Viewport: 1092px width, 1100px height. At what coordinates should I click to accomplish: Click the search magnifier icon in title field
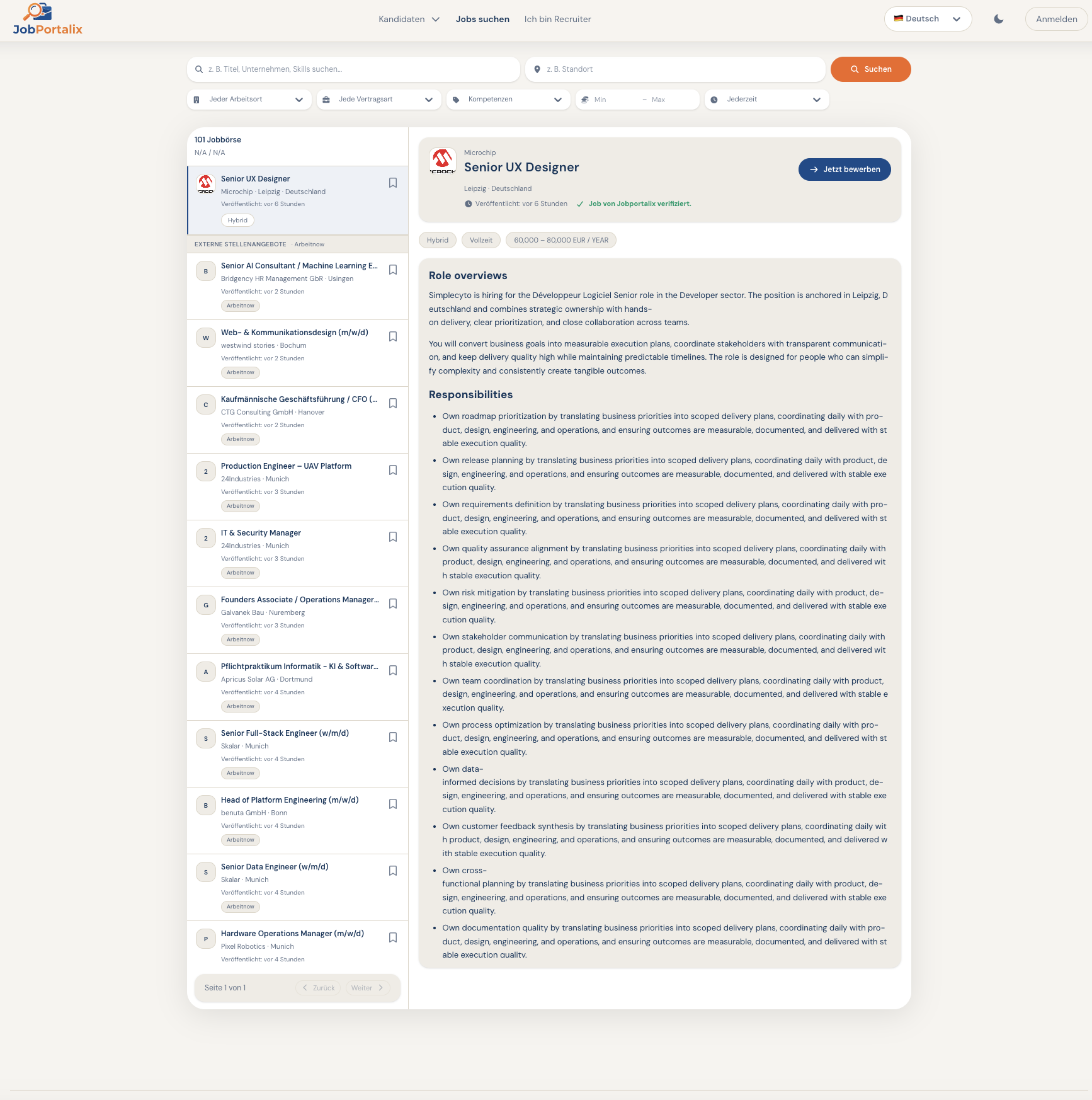199,69
